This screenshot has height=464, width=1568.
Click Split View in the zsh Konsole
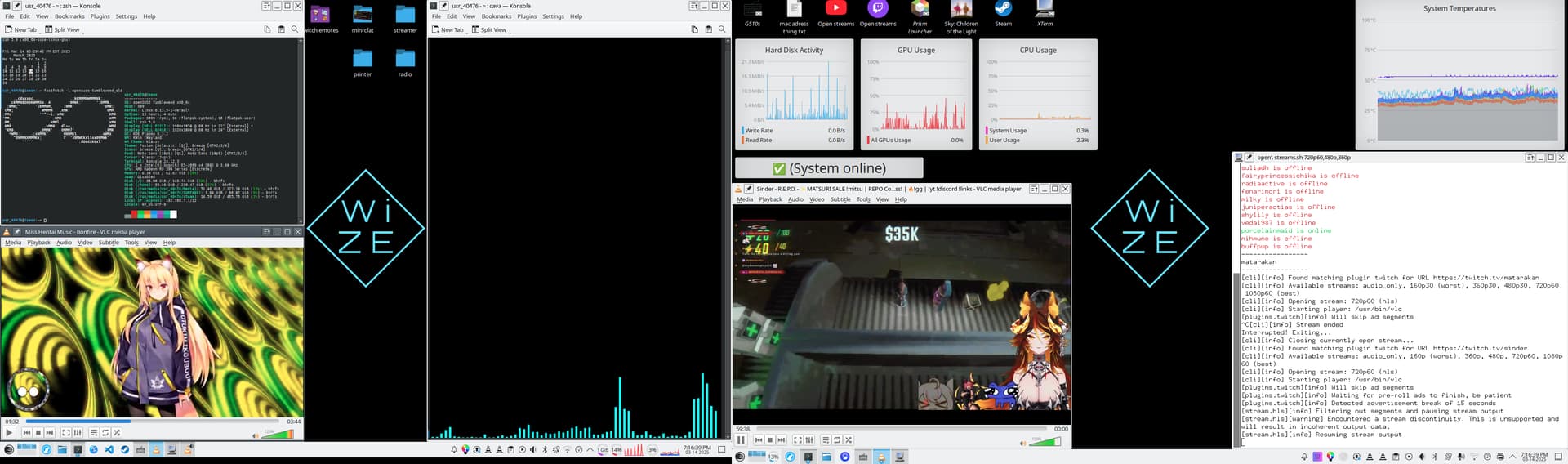[x=63, y=29]
